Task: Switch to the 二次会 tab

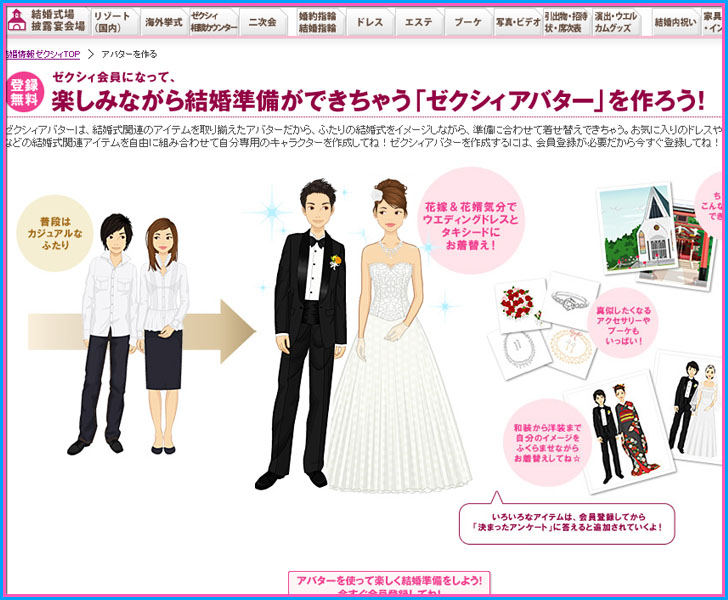Action: (263, 22)
